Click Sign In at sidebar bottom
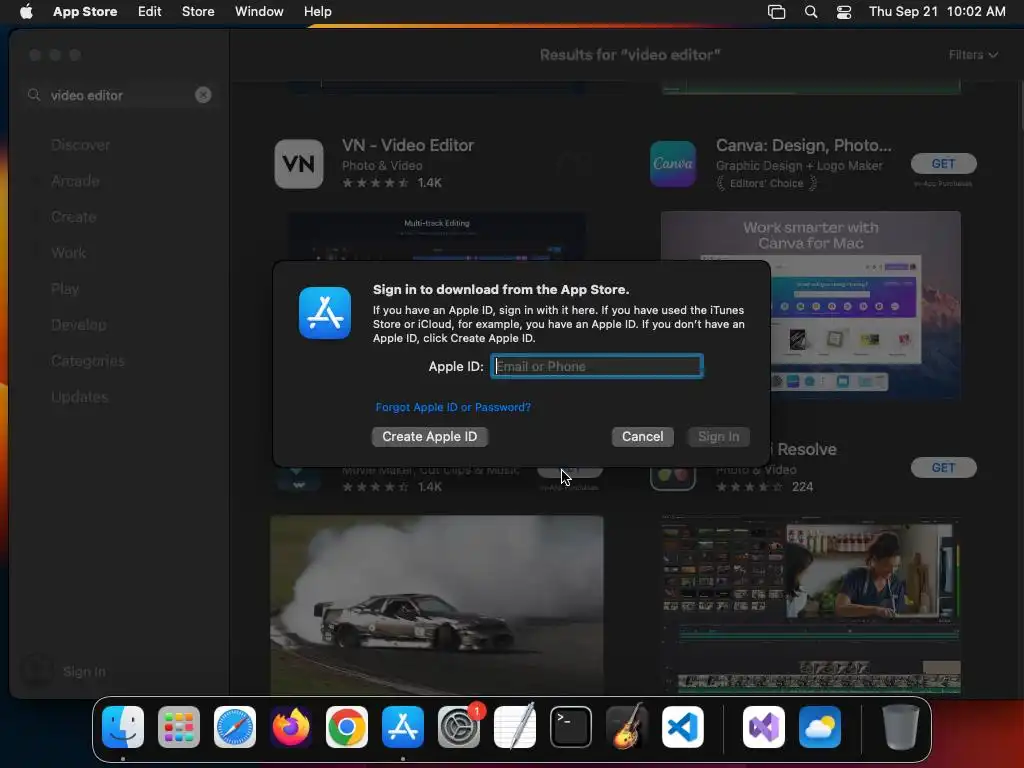 [84, 671]
